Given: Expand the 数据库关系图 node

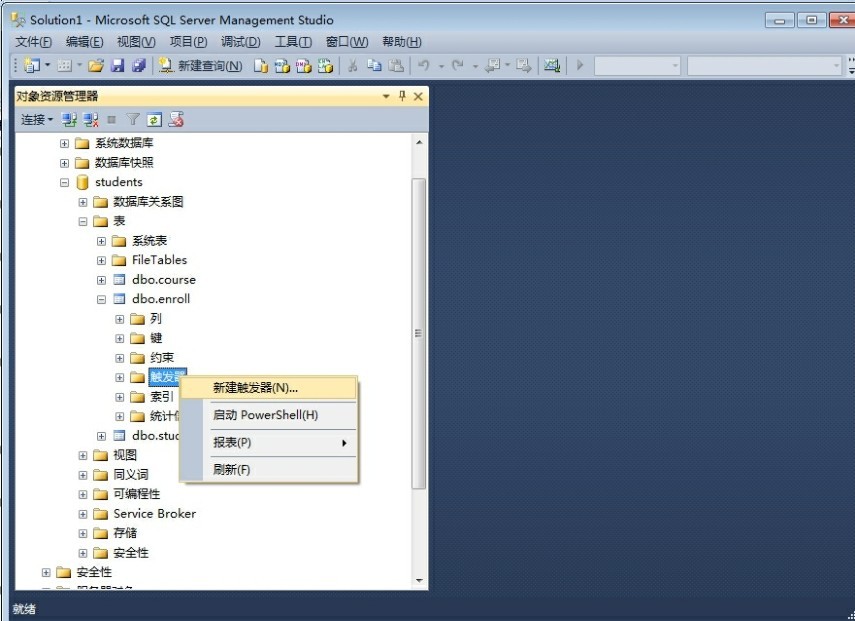Looking at the screenshot, I should coord(83,202).
